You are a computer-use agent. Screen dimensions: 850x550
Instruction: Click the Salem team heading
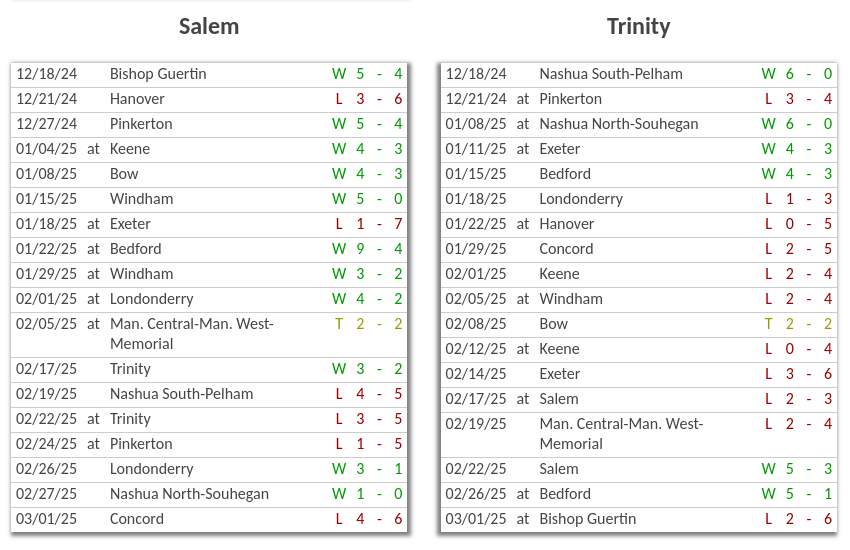[209, 27]
